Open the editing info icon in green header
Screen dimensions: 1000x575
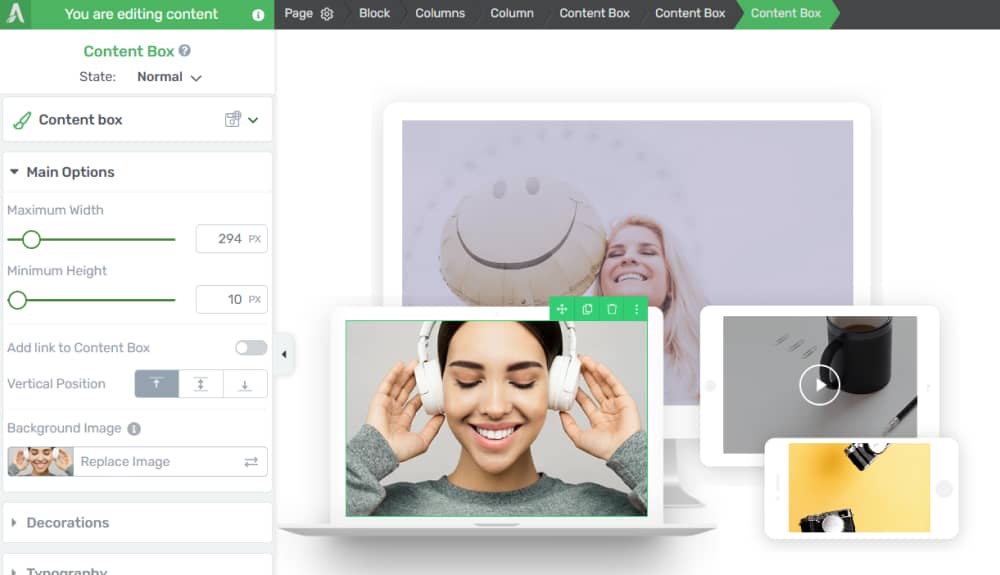point(258,15)
